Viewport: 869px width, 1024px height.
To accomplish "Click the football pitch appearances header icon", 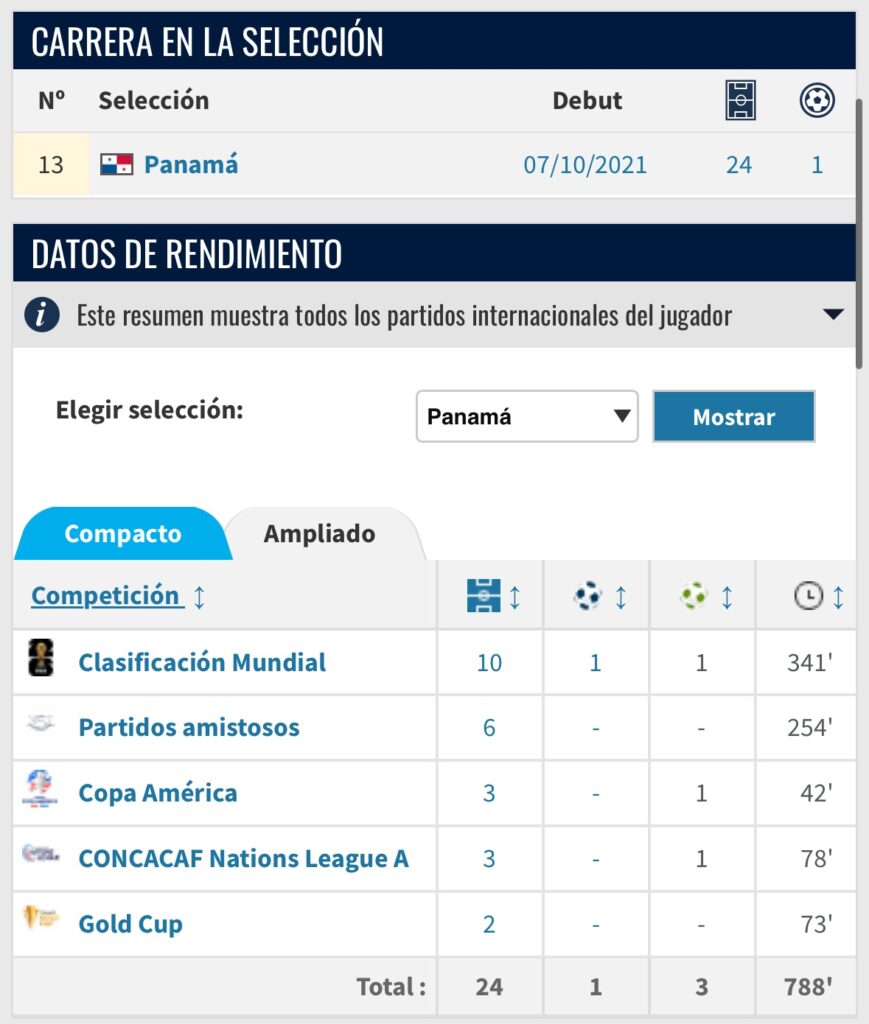I will pyautogui.click(x=740, y=101).
